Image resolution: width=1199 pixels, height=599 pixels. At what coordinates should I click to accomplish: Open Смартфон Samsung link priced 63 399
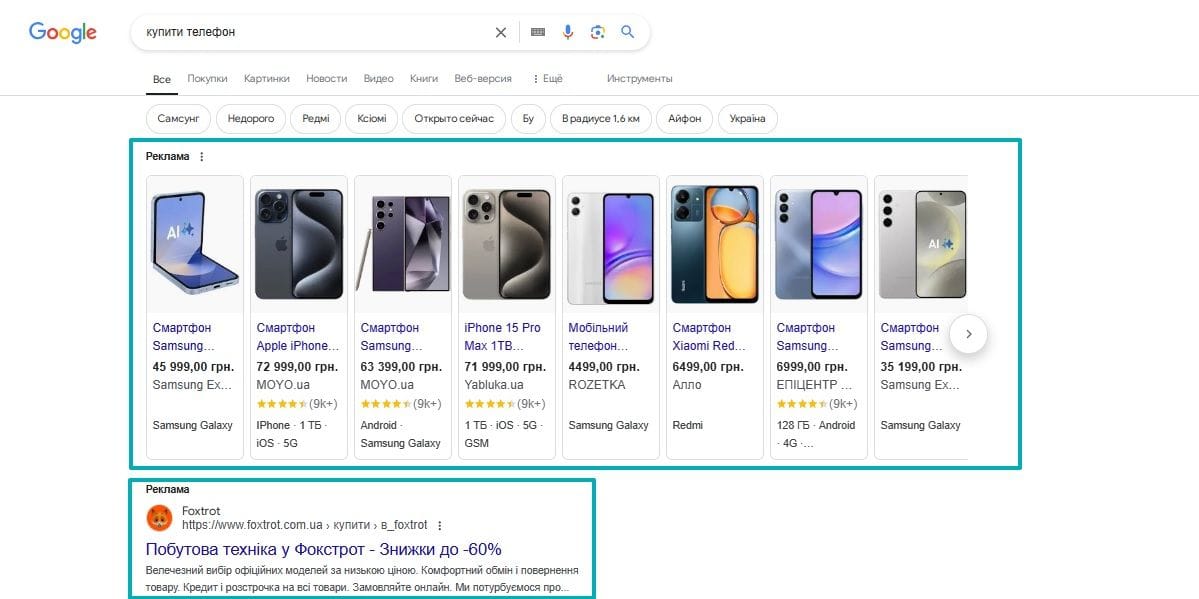coord(391,337)
